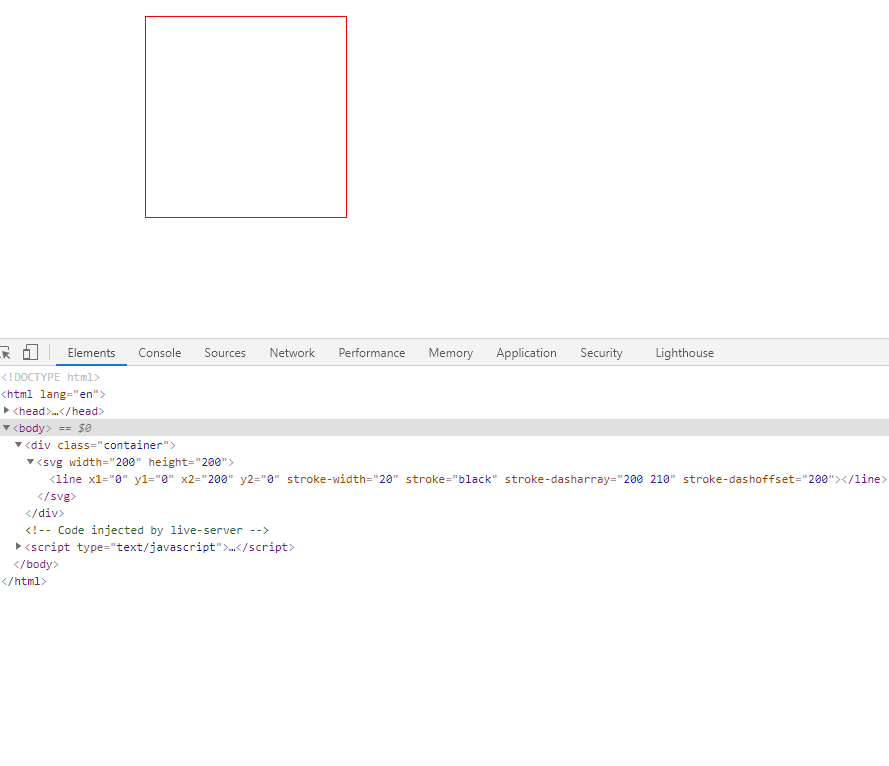Select the live-server injected comment

click(147, 530)
